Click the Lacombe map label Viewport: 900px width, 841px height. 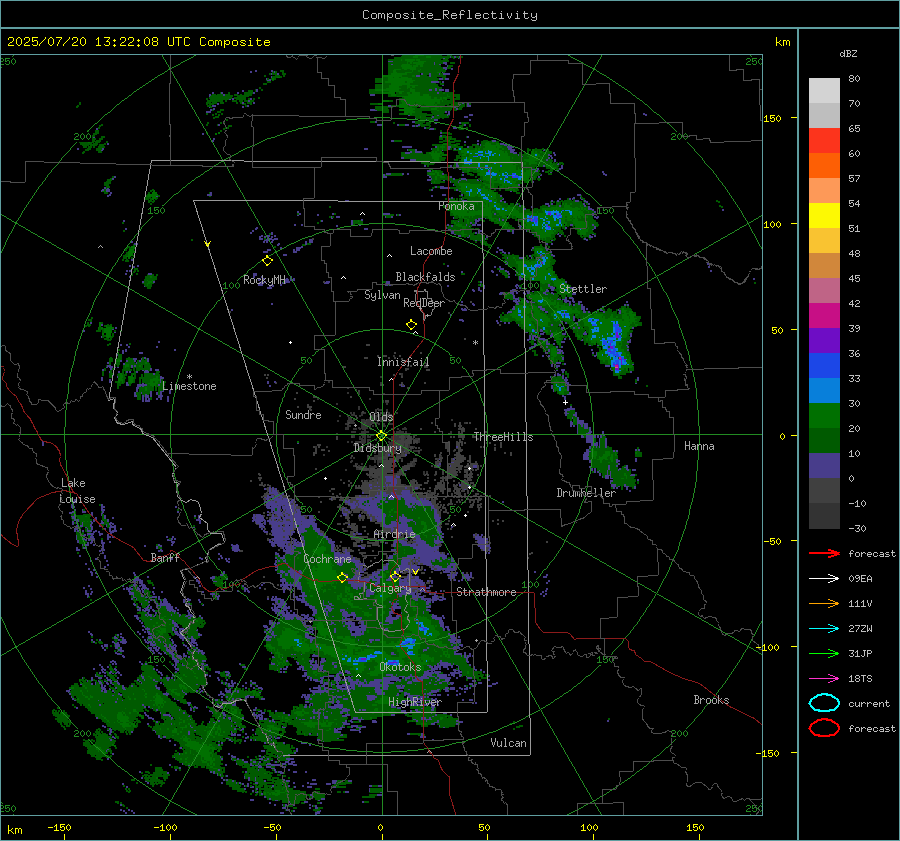431,251
